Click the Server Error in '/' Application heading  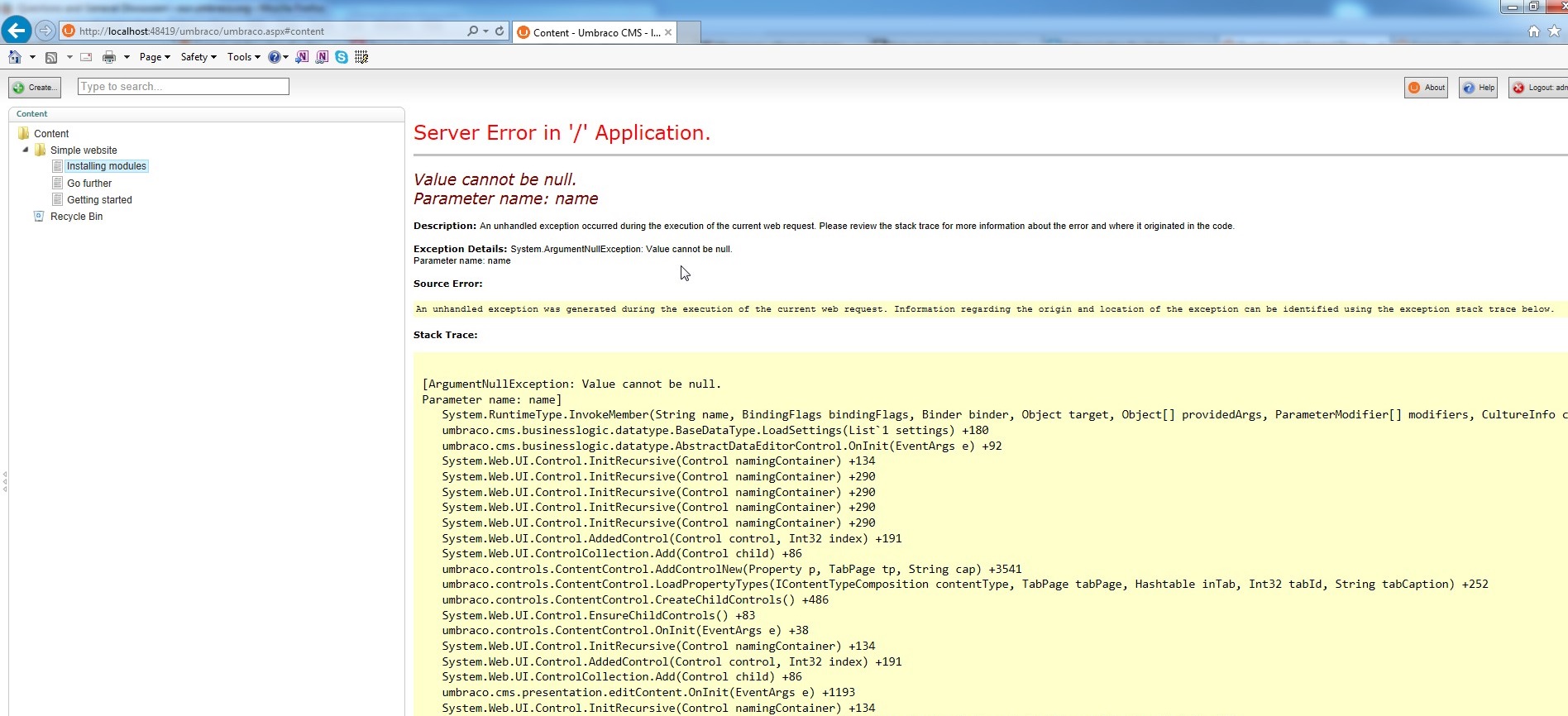pyautogui.click(x=562, y=133)
